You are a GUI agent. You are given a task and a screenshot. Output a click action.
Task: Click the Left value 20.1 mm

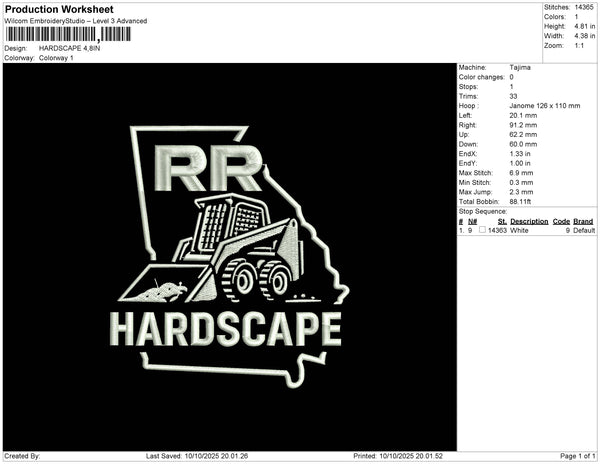(523, 116)
